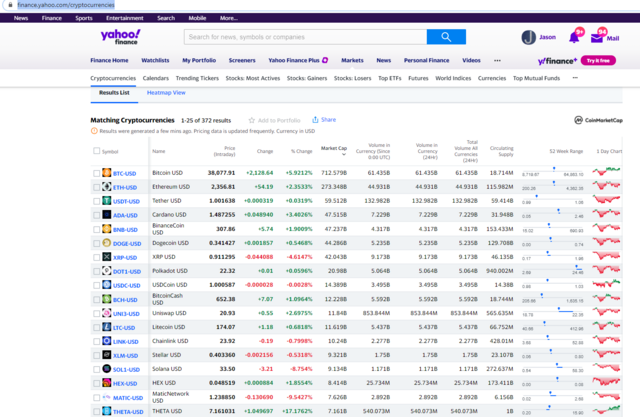Viewport: 640px width, 417px height.
Task: Click the Stellar coin icon
Action: 107,355
